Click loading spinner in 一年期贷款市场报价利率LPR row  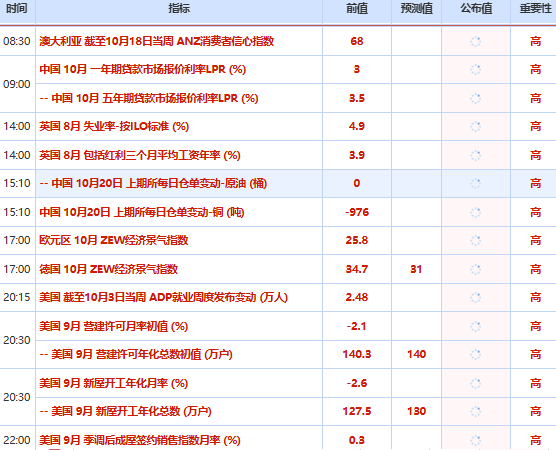476,70
